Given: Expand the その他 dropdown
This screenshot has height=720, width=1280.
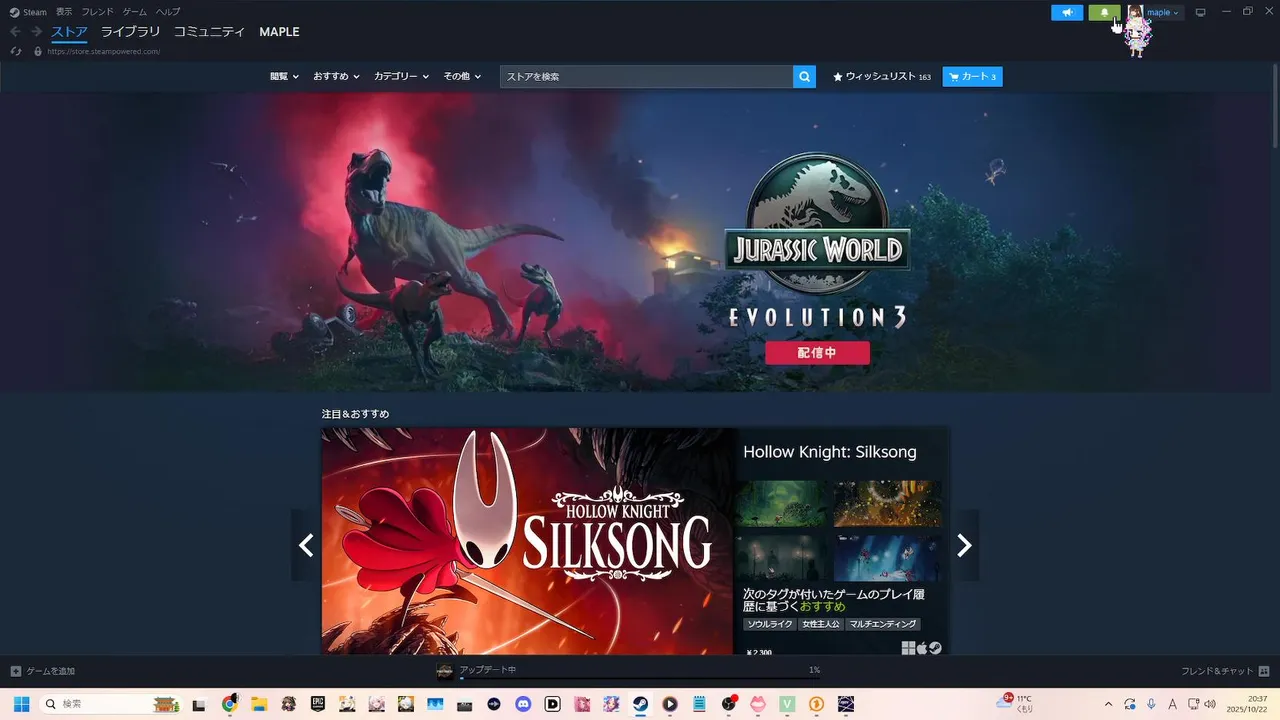Looking at the screenshot, I should [x=462, y=76].
